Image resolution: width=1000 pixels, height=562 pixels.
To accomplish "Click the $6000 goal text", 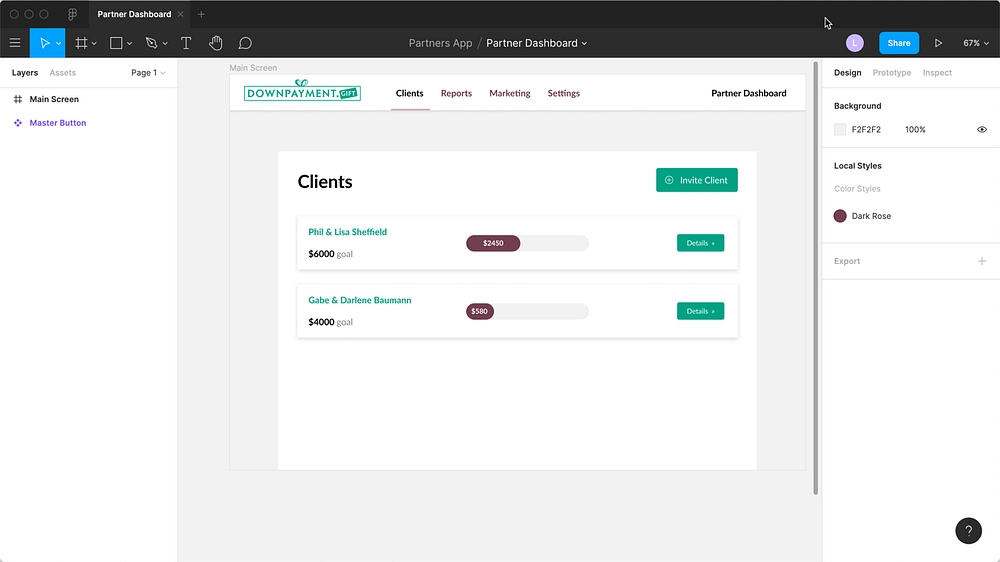I will (330, 253).
